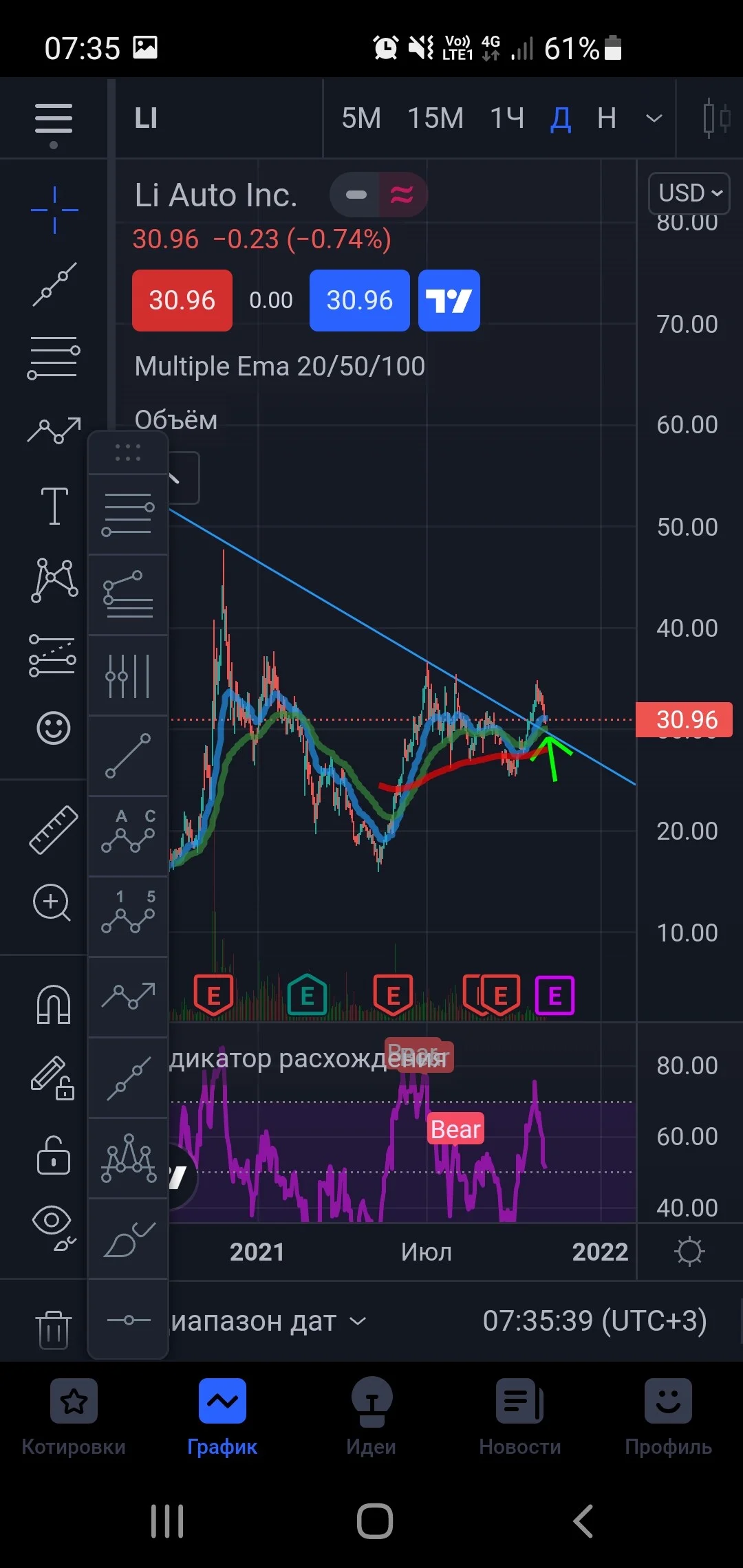Tap the 07:35:39 (UTC+3) timezone selector
Image resolution: width=743 pixels, height=1568 pixels.
594,1320
